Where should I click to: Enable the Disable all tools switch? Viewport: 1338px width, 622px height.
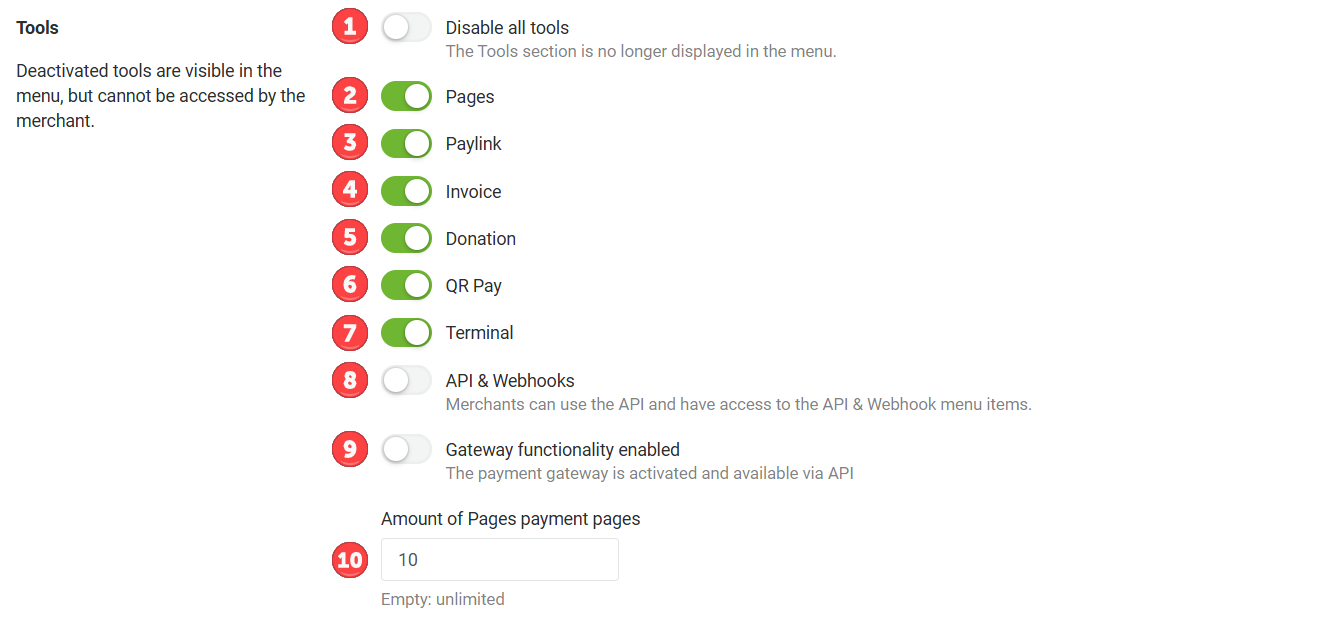pyautogui.click(x=406, y=27)
